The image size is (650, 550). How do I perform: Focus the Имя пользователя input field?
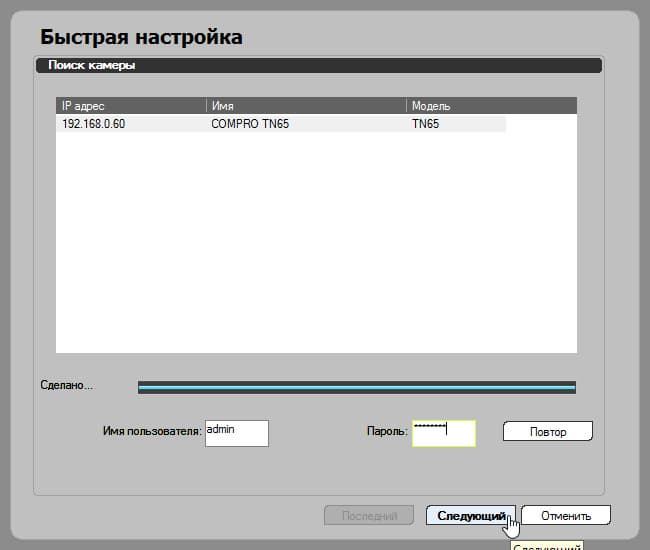[x=237, y=433]
